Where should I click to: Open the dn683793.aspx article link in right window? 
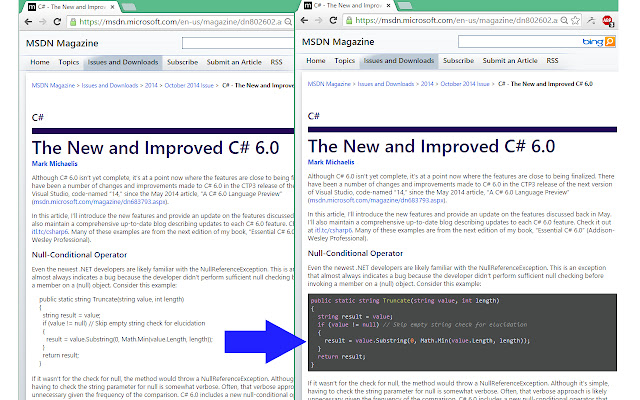377,201
